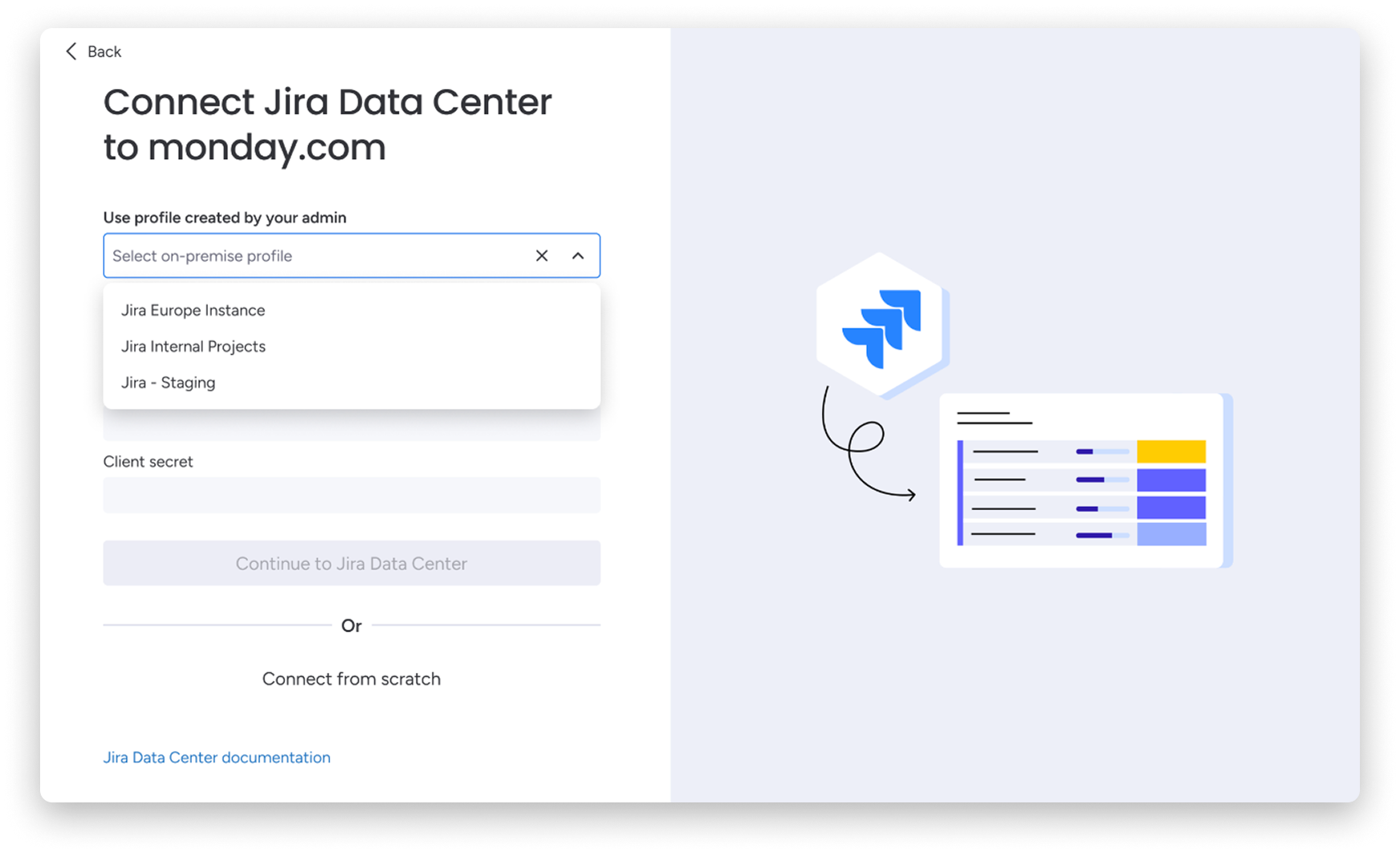Clear the on-premise profile selection
This screenshot has width=1400, height=849.
[542, 255]
